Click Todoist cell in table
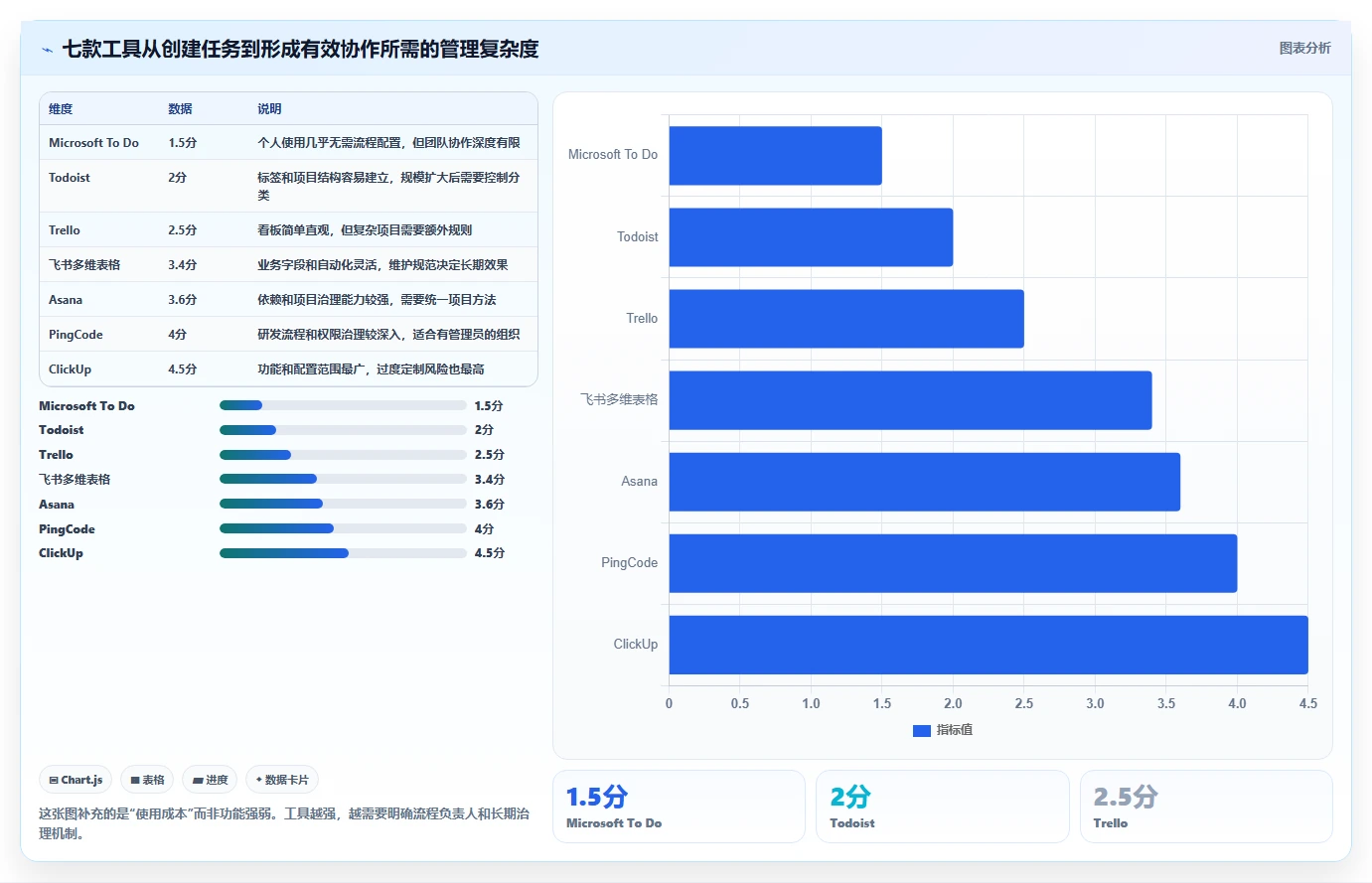Screen dimensions: 1372x883 (x=70, y=178)
